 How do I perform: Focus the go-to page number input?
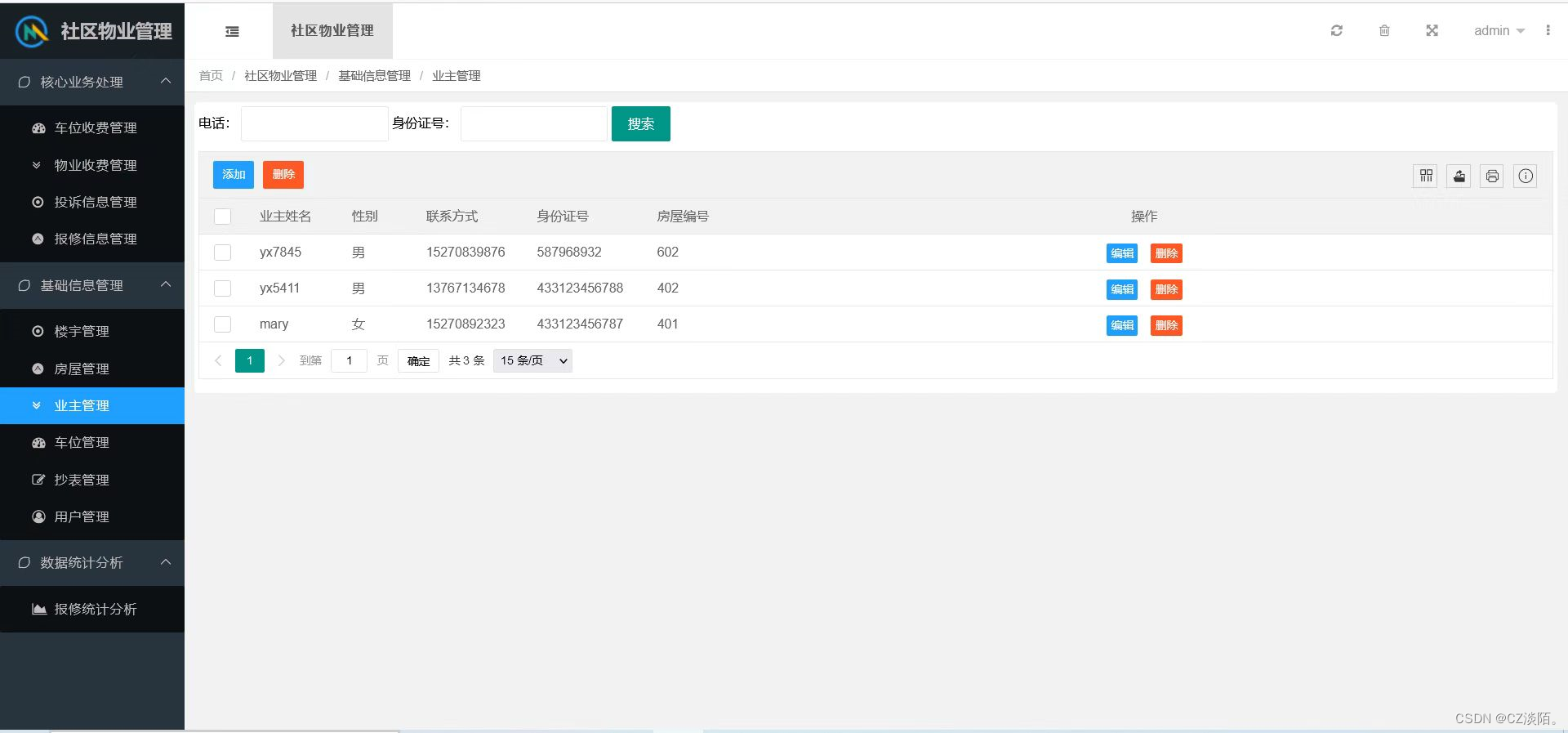(349, 360)
